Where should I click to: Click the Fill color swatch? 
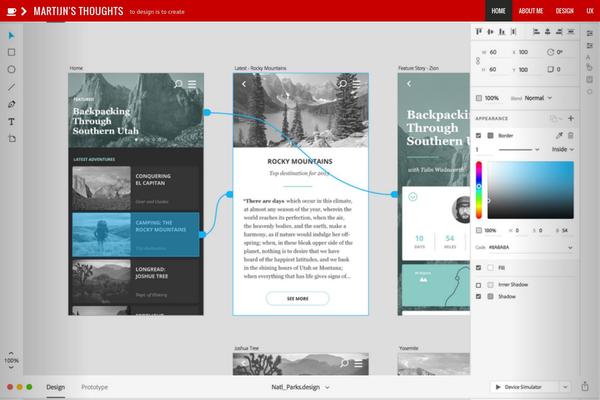[x=490, y=268]
